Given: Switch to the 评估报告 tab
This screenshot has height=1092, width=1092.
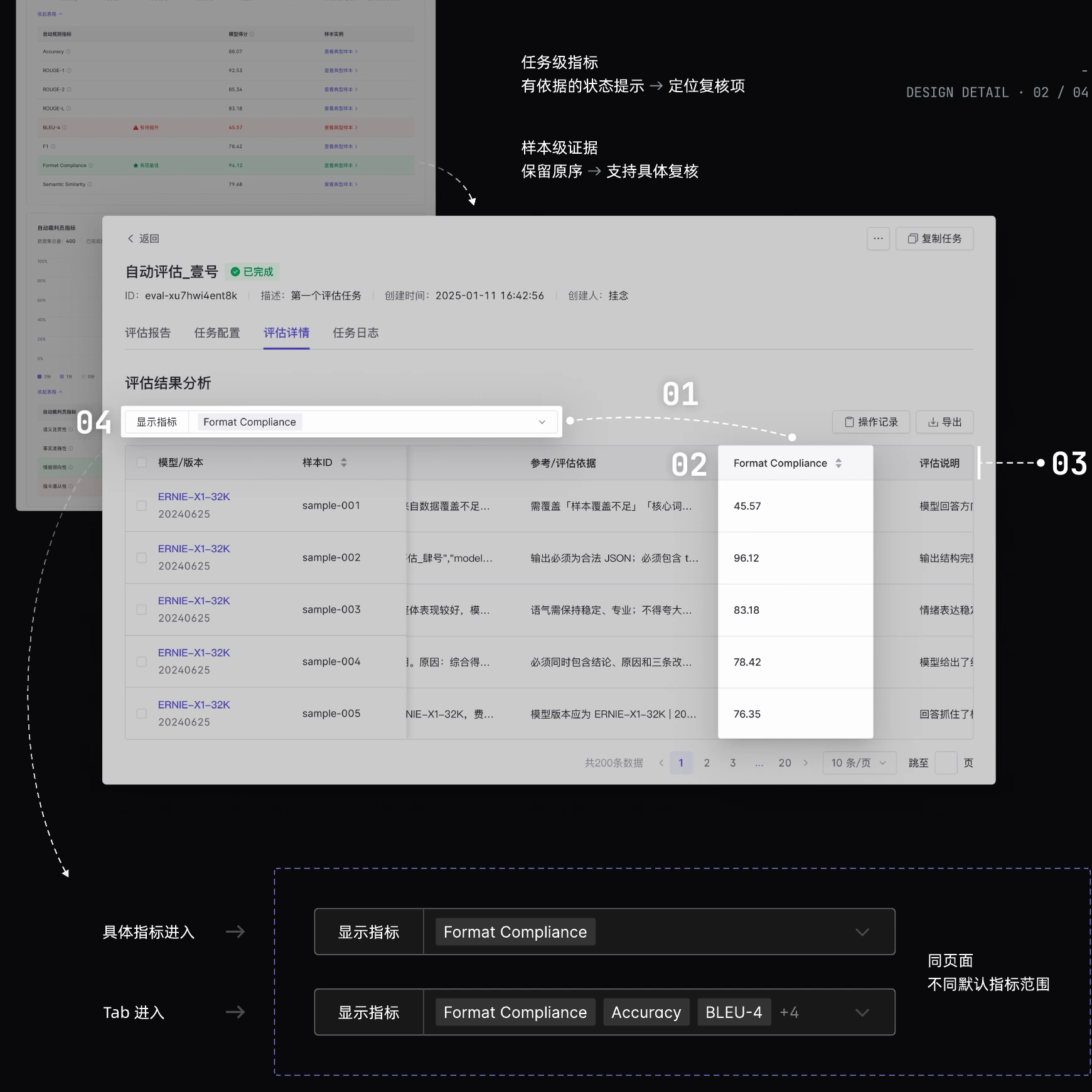Looking at the screenshot, I should [147, 333].
